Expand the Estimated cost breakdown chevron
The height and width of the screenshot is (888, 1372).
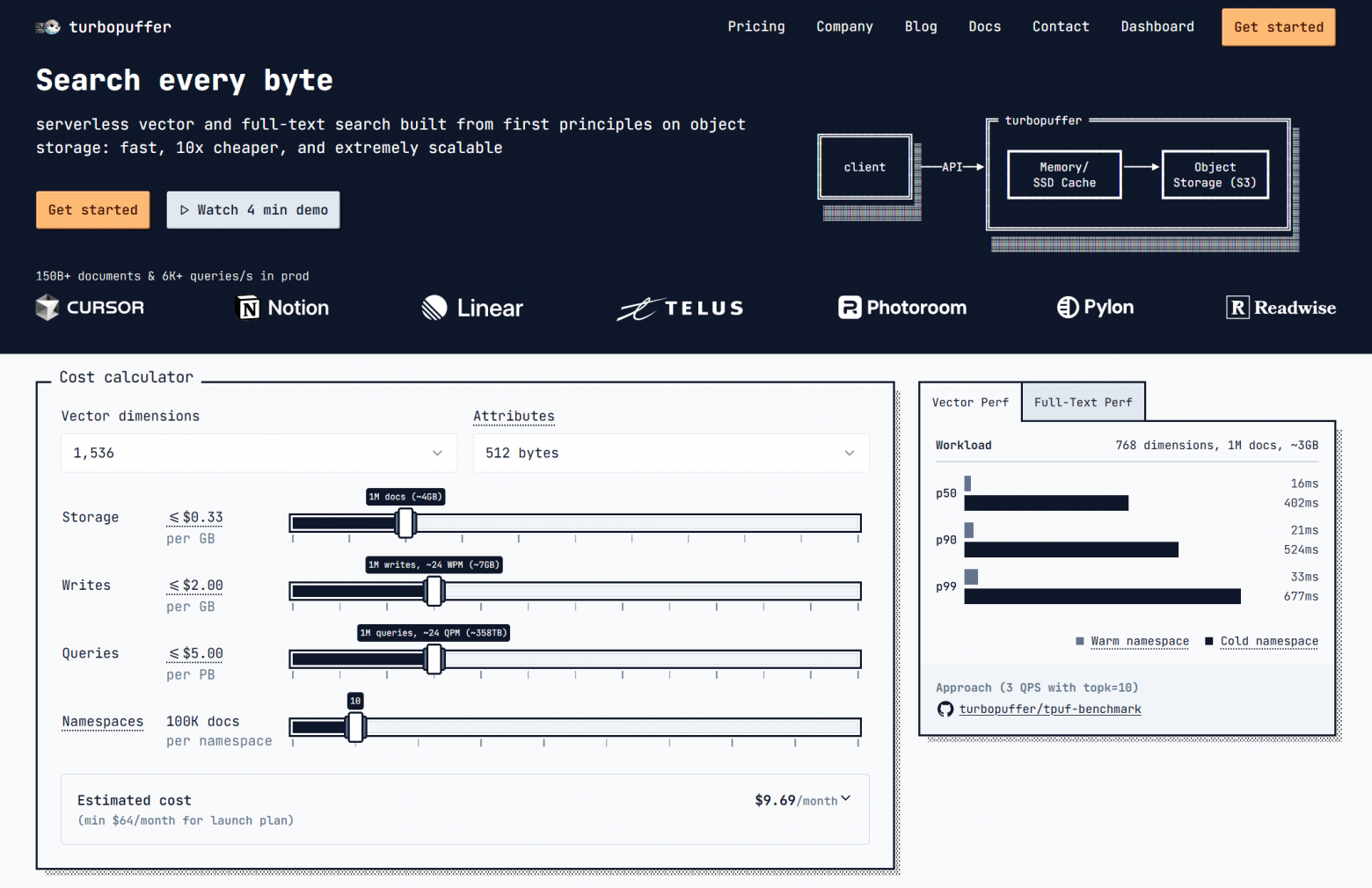pos(846,798)
